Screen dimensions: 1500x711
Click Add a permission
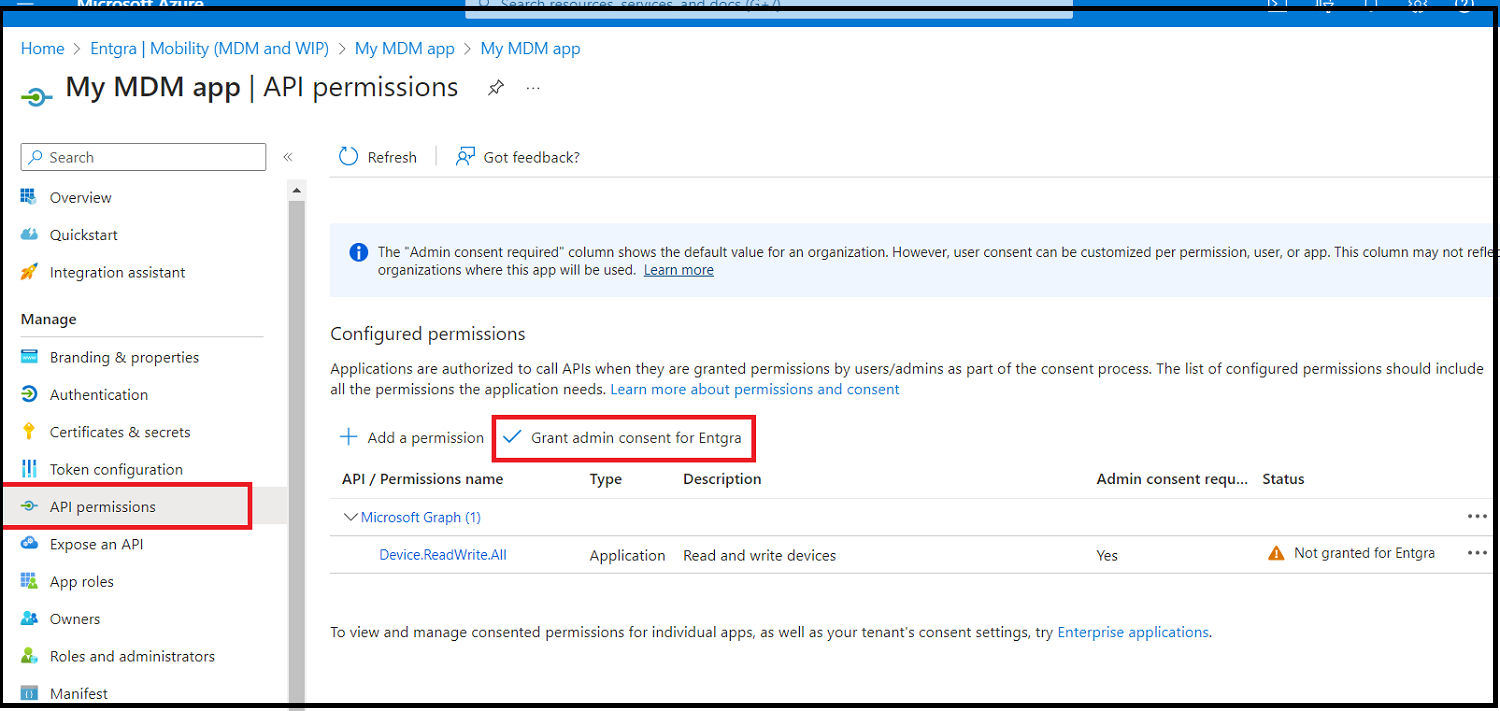coord(412,438)
